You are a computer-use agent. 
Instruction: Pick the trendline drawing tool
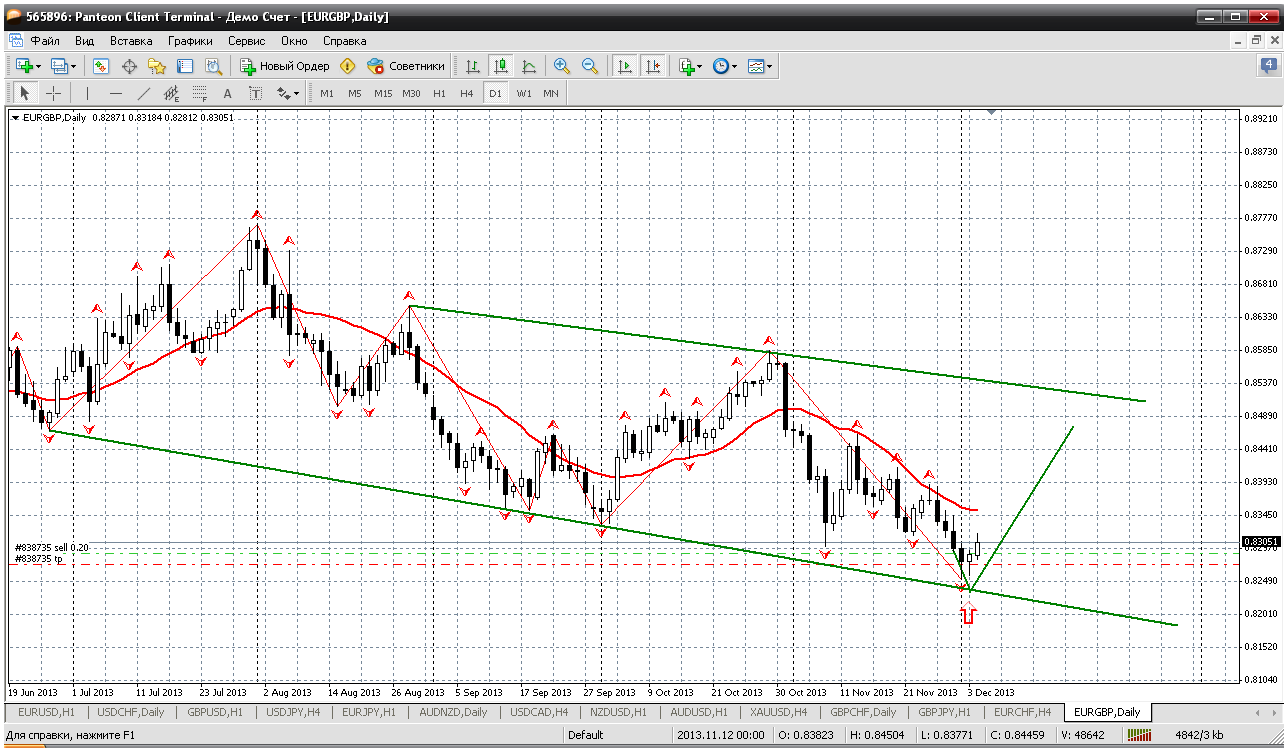pyautogui.click(x=144, y=93)
